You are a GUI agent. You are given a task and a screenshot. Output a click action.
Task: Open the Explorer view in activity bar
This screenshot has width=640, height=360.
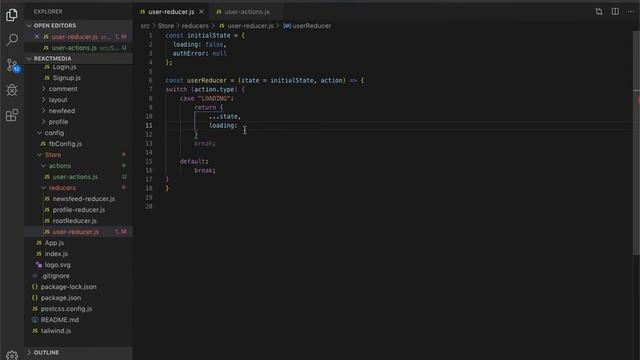12,15
